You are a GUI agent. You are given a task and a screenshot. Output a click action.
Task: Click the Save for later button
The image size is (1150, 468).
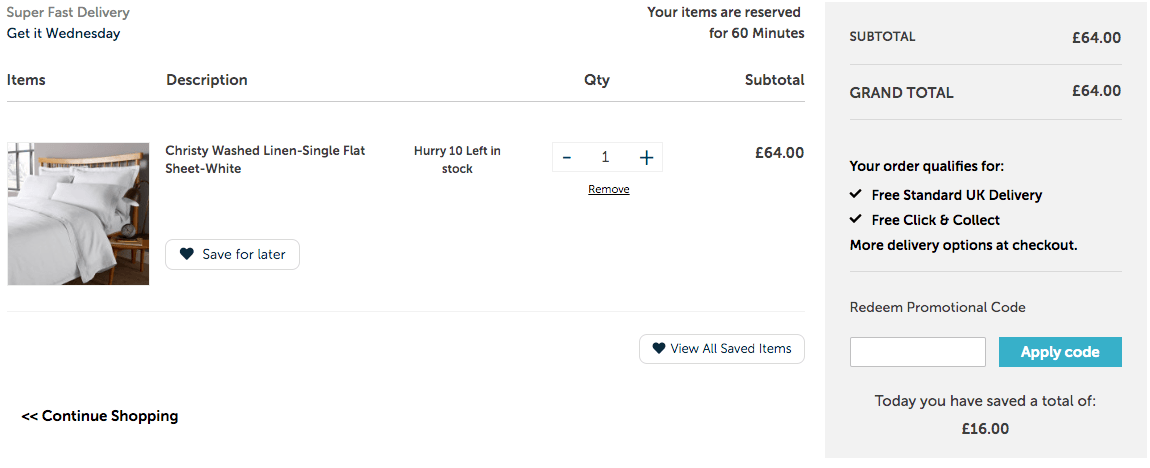232,255
